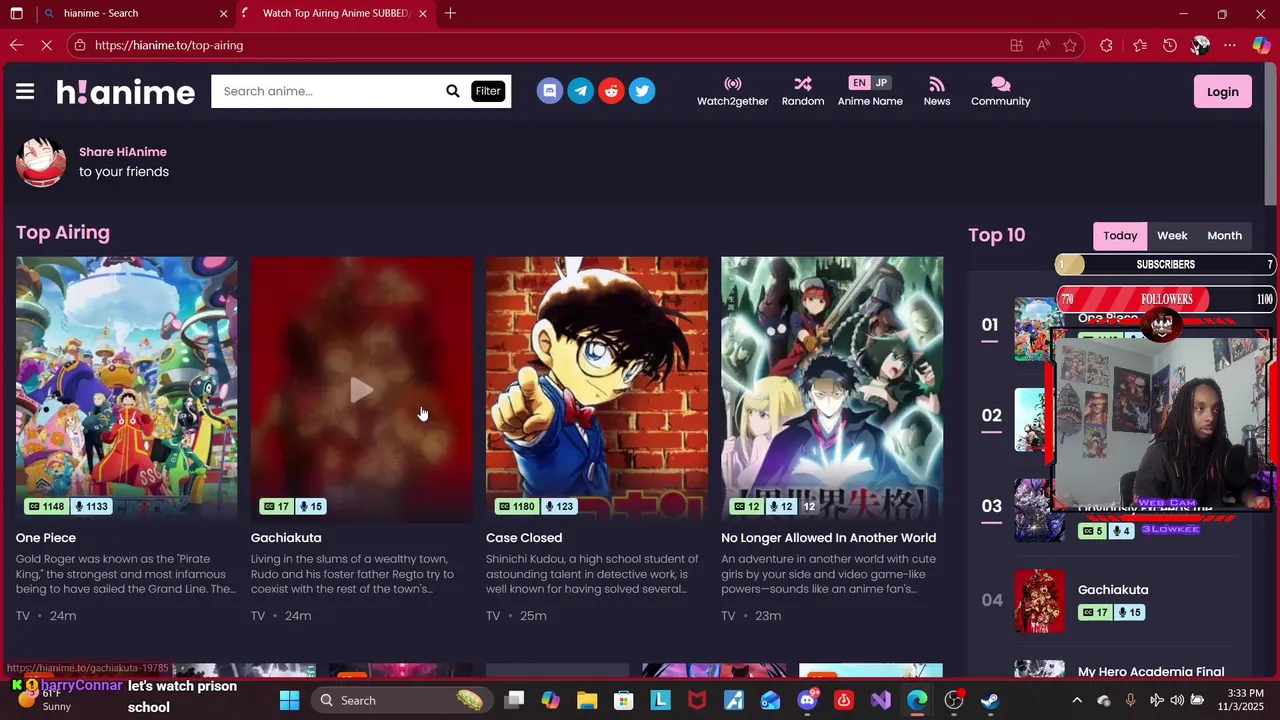Open the browser profile avatar
This screenshot has width=1280, height=720.
tap(1200, 45)
